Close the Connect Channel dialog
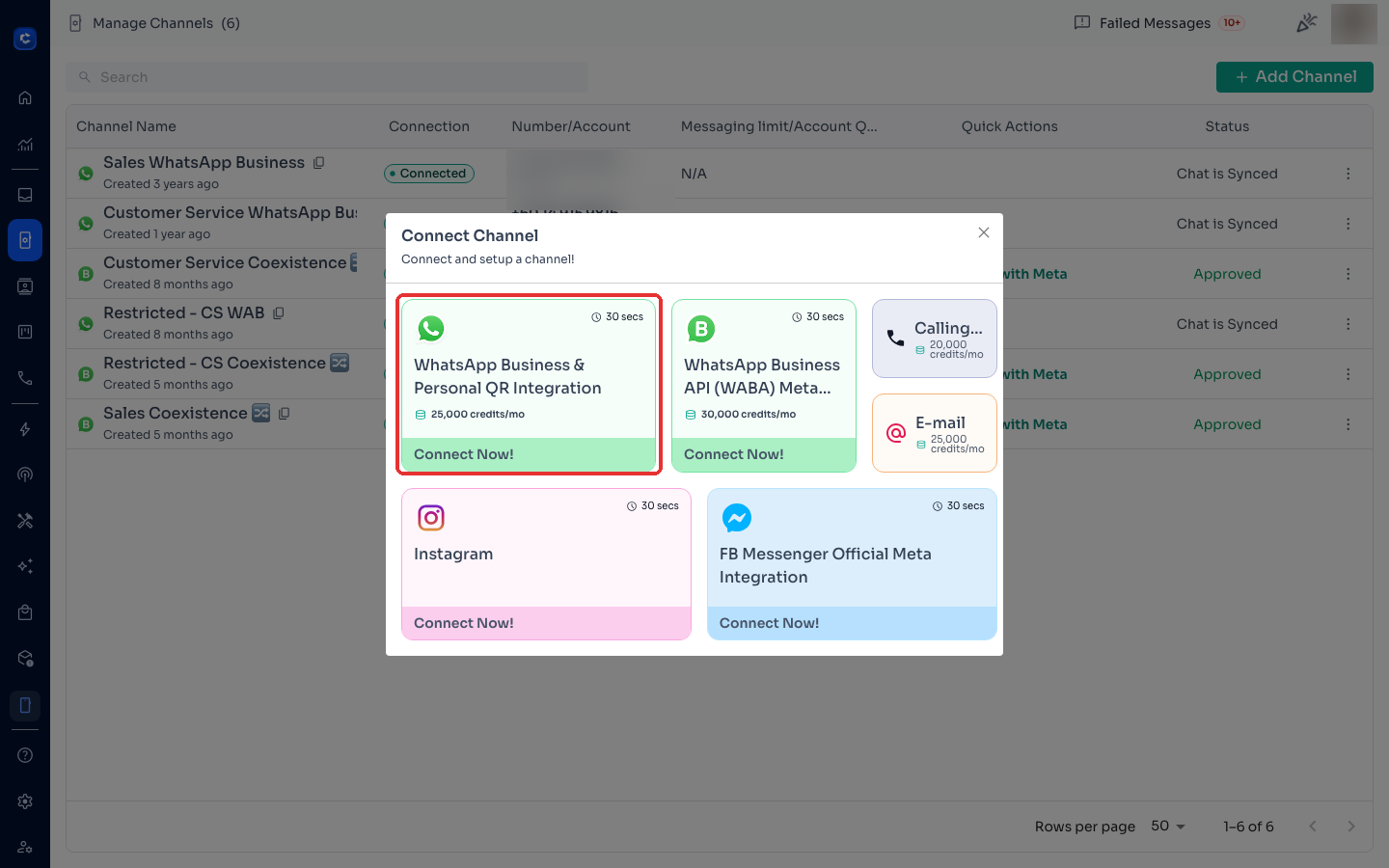 coord(984,232)
